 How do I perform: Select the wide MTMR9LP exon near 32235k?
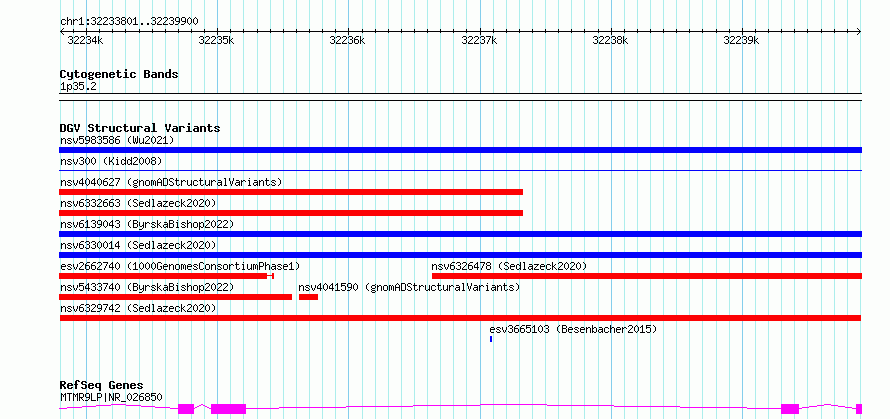pyautogui.click(x=228, y=408)
